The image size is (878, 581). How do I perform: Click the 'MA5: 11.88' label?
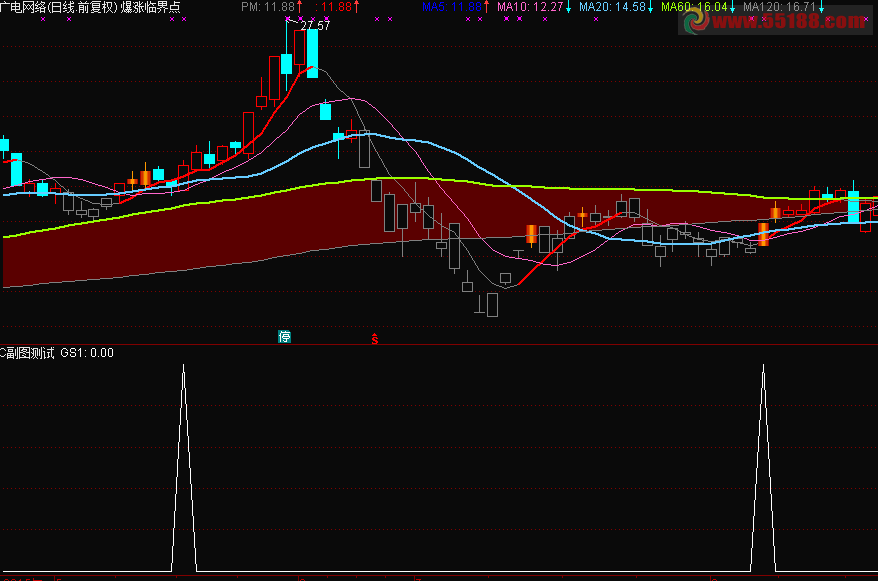pyautogui.click(x=452, y=7)
